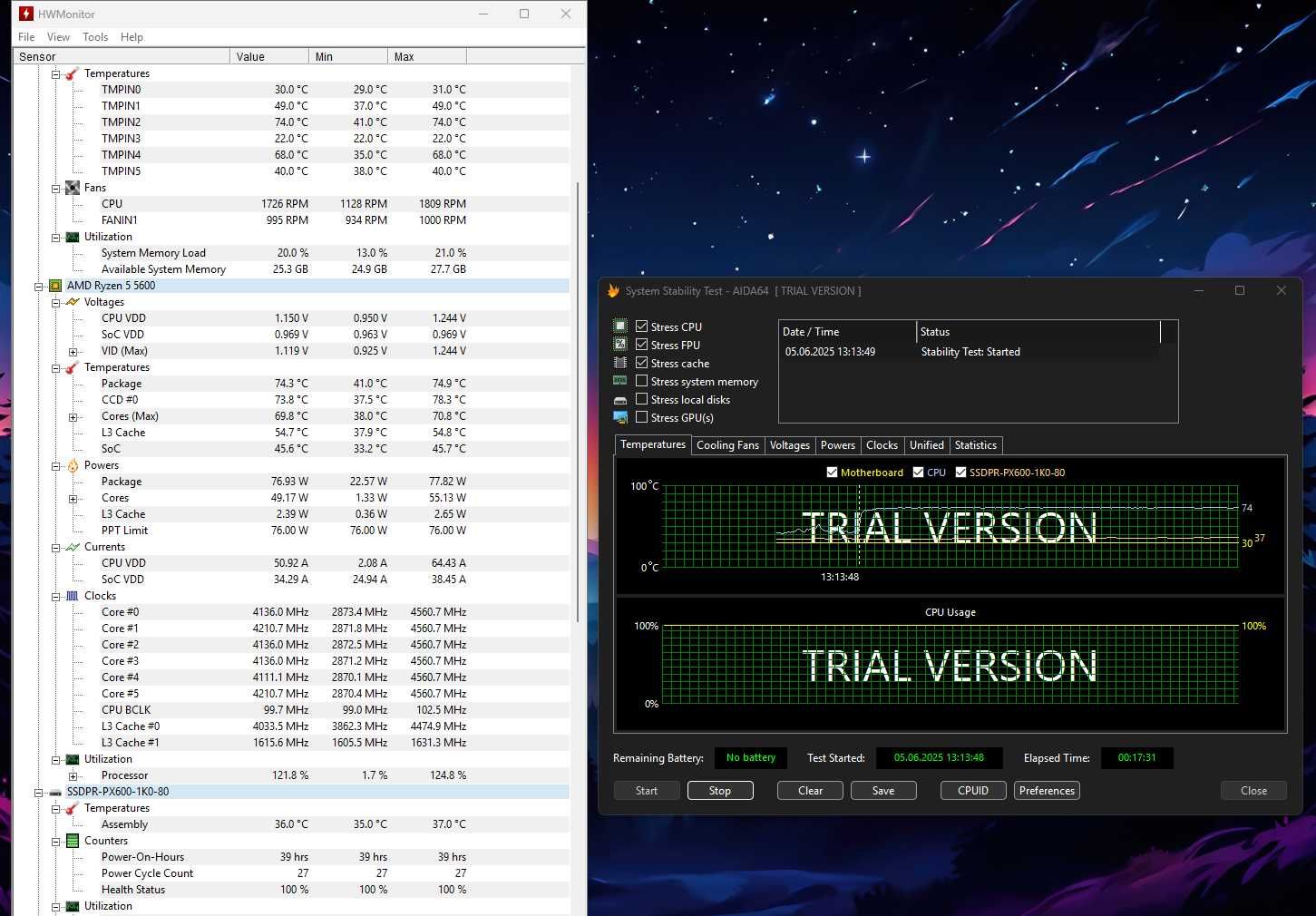Open the Clocks tab in AIDA64
The image size is (1316, 916).
[x=882, y=445]
